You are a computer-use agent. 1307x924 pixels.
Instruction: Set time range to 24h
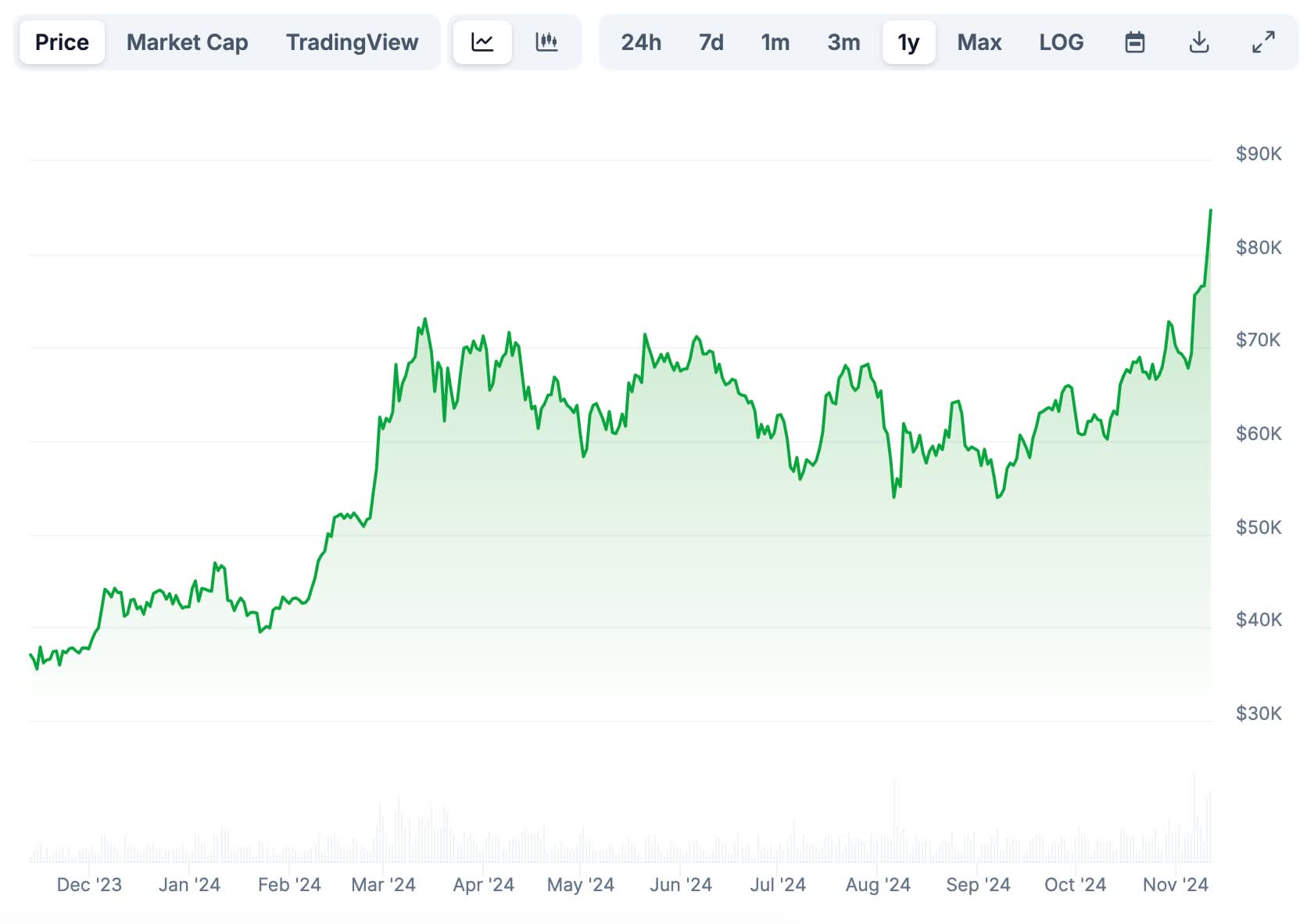pos(641,42)
